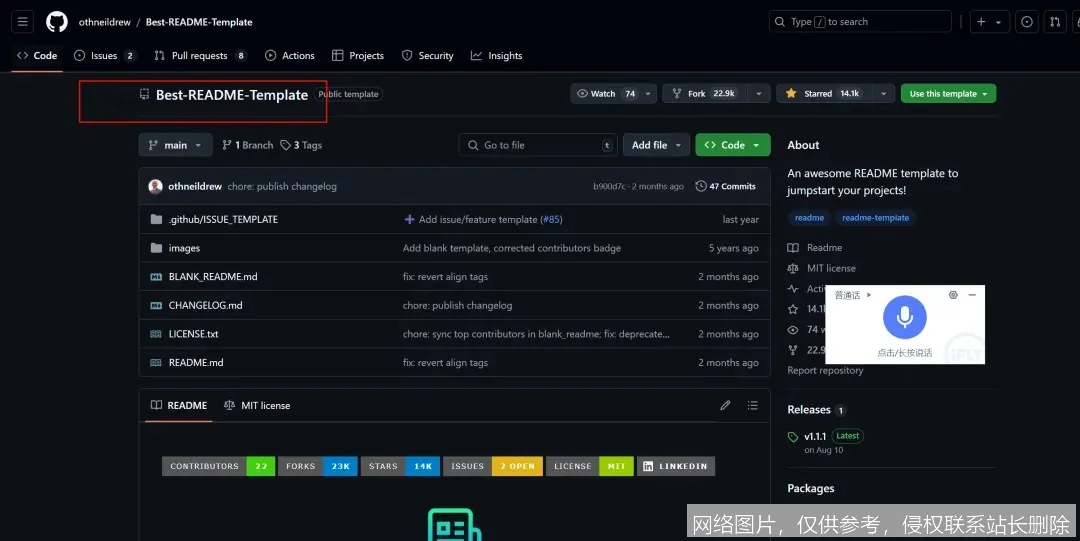Image resolution: width=1080 pixels, height=541 pixels.
Task: Open the LICENSE.txt file
Action: [194, 334]
